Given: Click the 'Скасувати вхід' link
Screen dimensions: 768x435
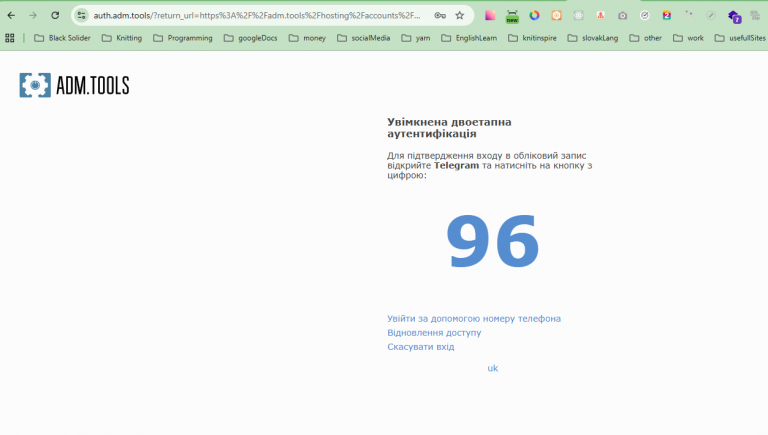Looking at the screenshot, I should pyautogui.click(x=420, y=347).
